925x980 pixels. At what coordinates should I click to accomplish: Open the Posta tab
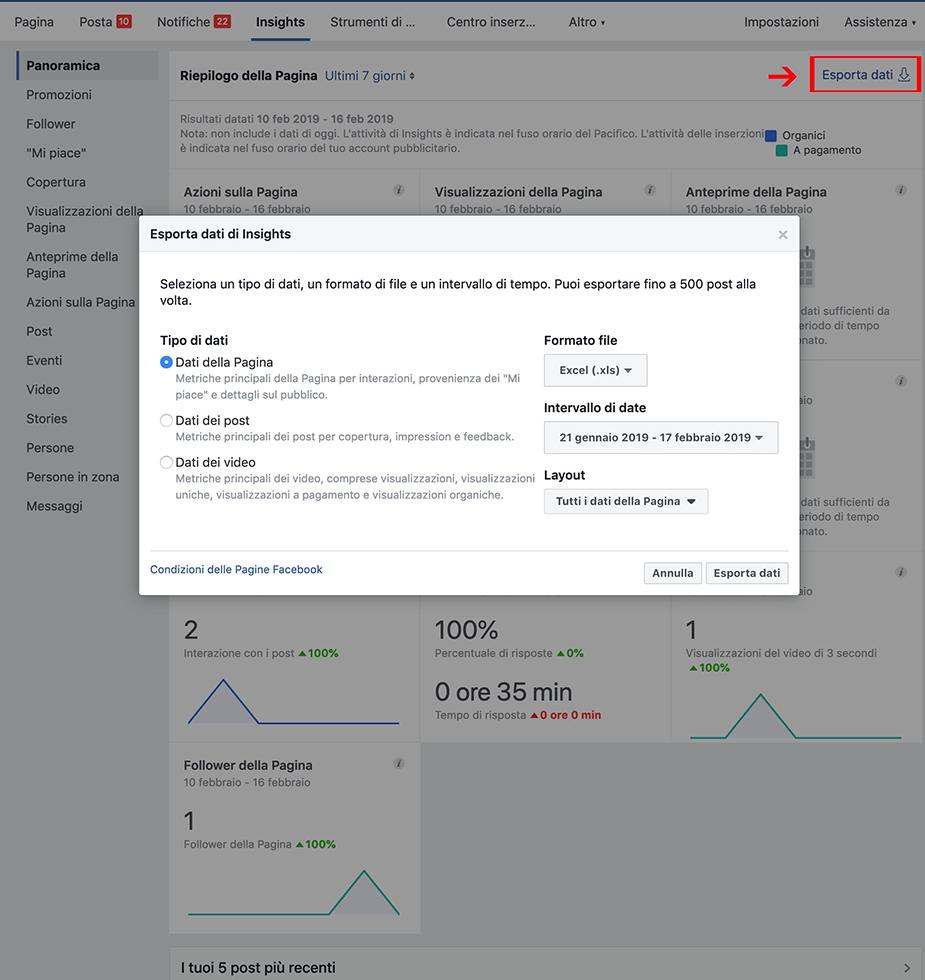click(105, 22)
